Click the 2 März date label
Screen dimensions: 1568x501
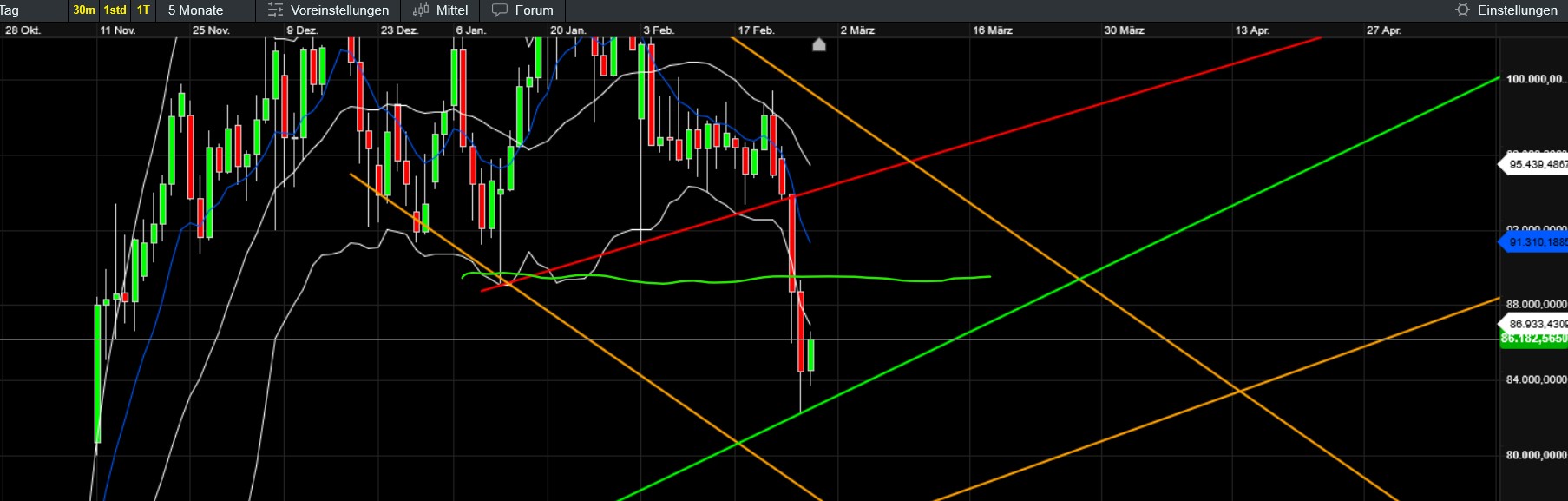[x=857, y=30]
